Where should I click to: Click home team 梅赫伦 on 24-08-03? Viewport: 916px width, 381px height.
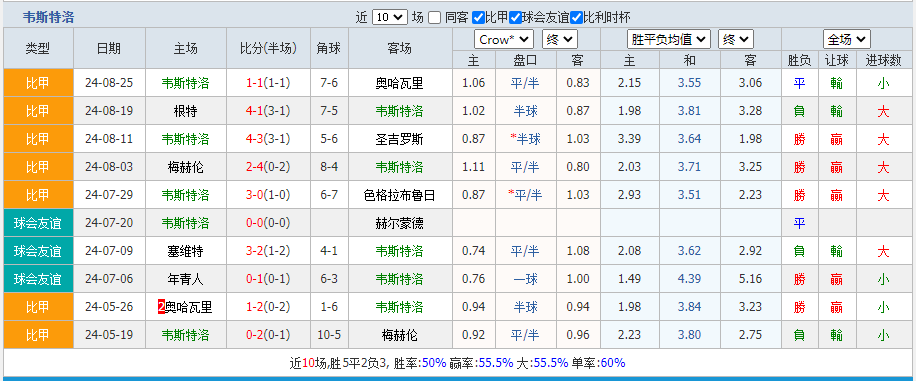(x=186, y=167)
